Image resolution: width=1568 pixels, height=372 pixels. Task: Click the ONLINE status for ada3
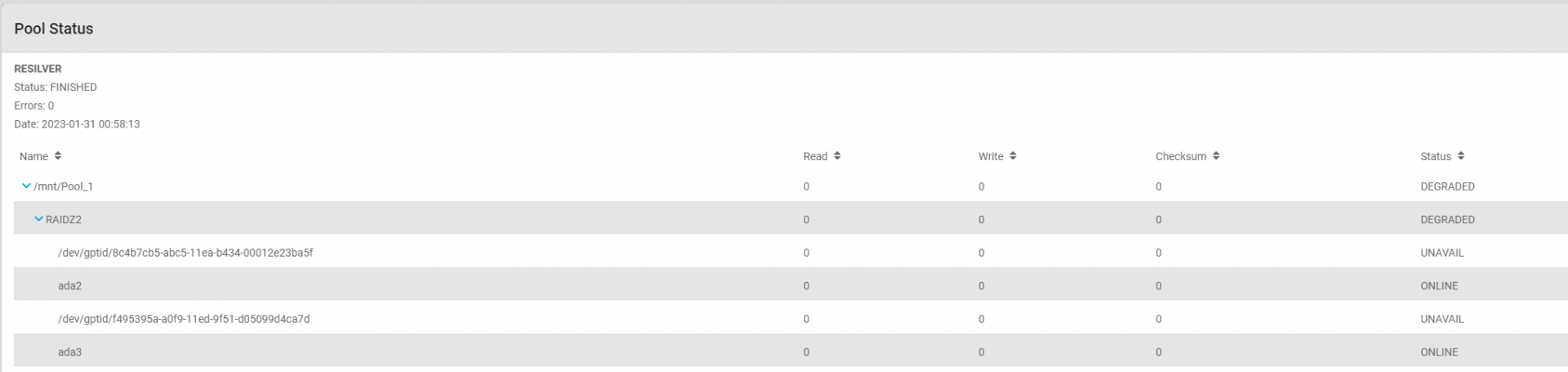(1439, 352)
